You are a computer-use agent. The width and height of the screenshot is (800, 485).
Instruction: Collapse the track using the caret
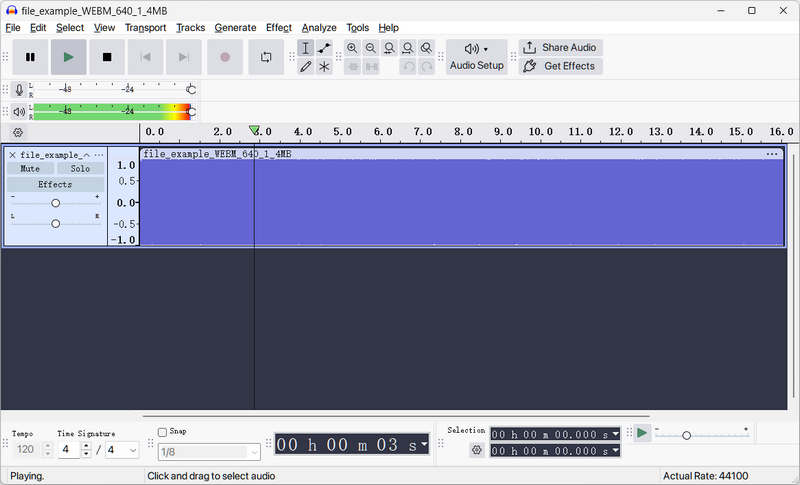(x=86, y=155)
